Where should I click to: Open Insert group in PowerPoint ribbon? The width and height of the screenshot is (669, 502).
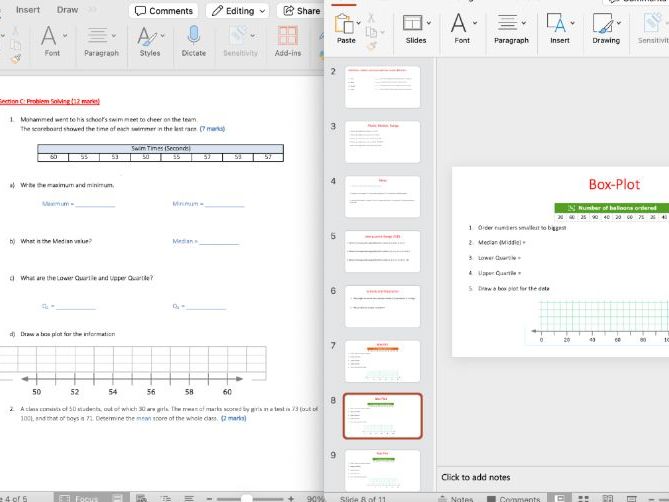tap(560, 29)
